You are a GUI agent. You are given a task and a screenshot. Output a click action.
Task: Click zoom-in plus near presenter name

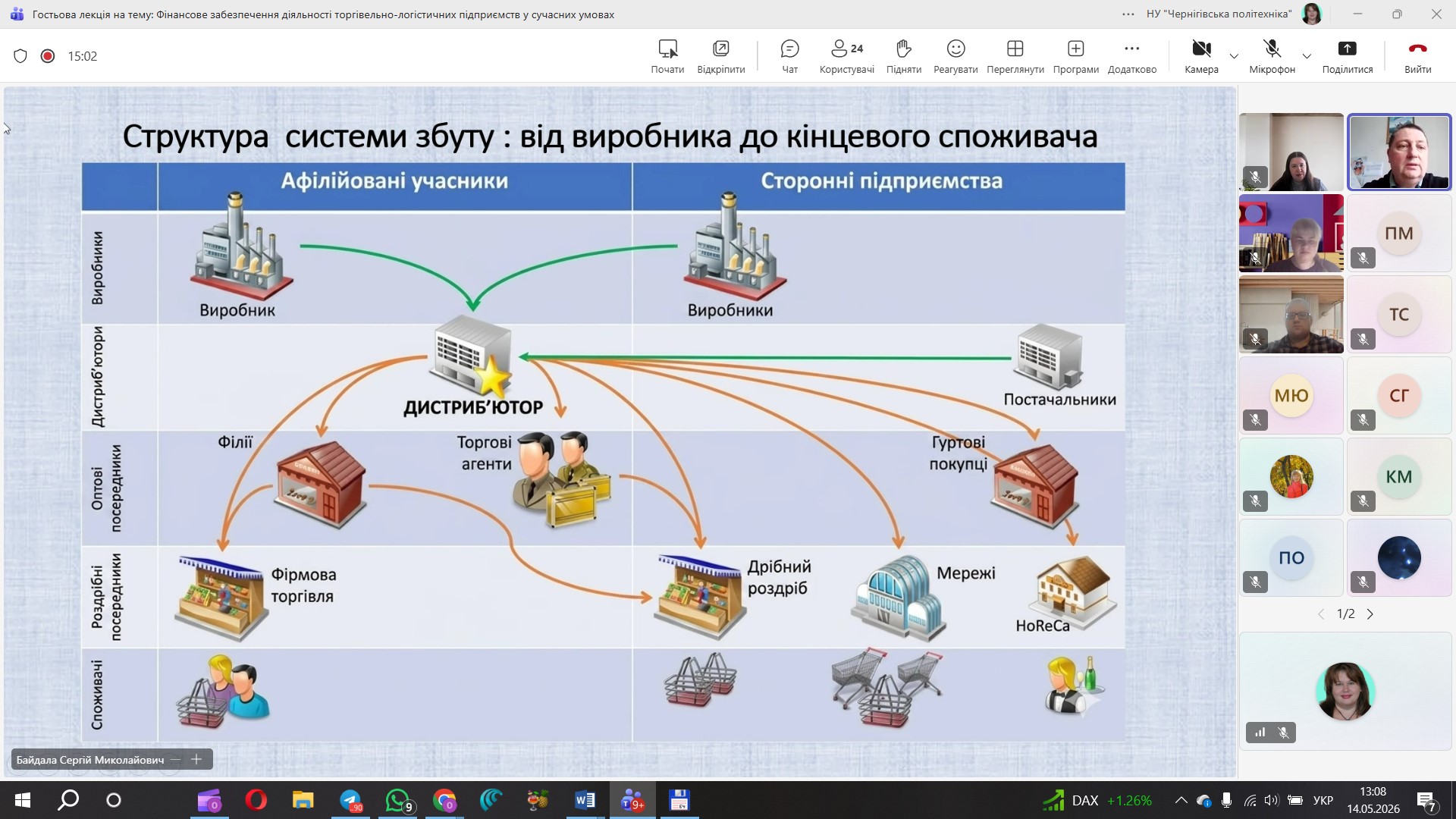[x=196, y=759]
